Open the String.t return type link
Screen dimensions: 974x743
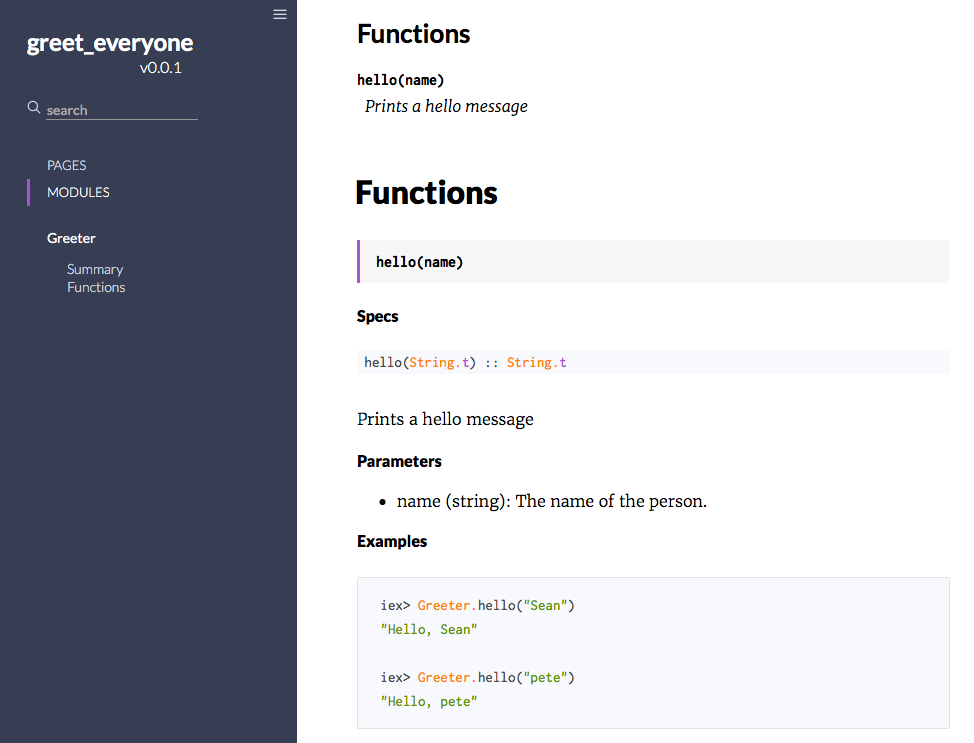coord(536,362)
